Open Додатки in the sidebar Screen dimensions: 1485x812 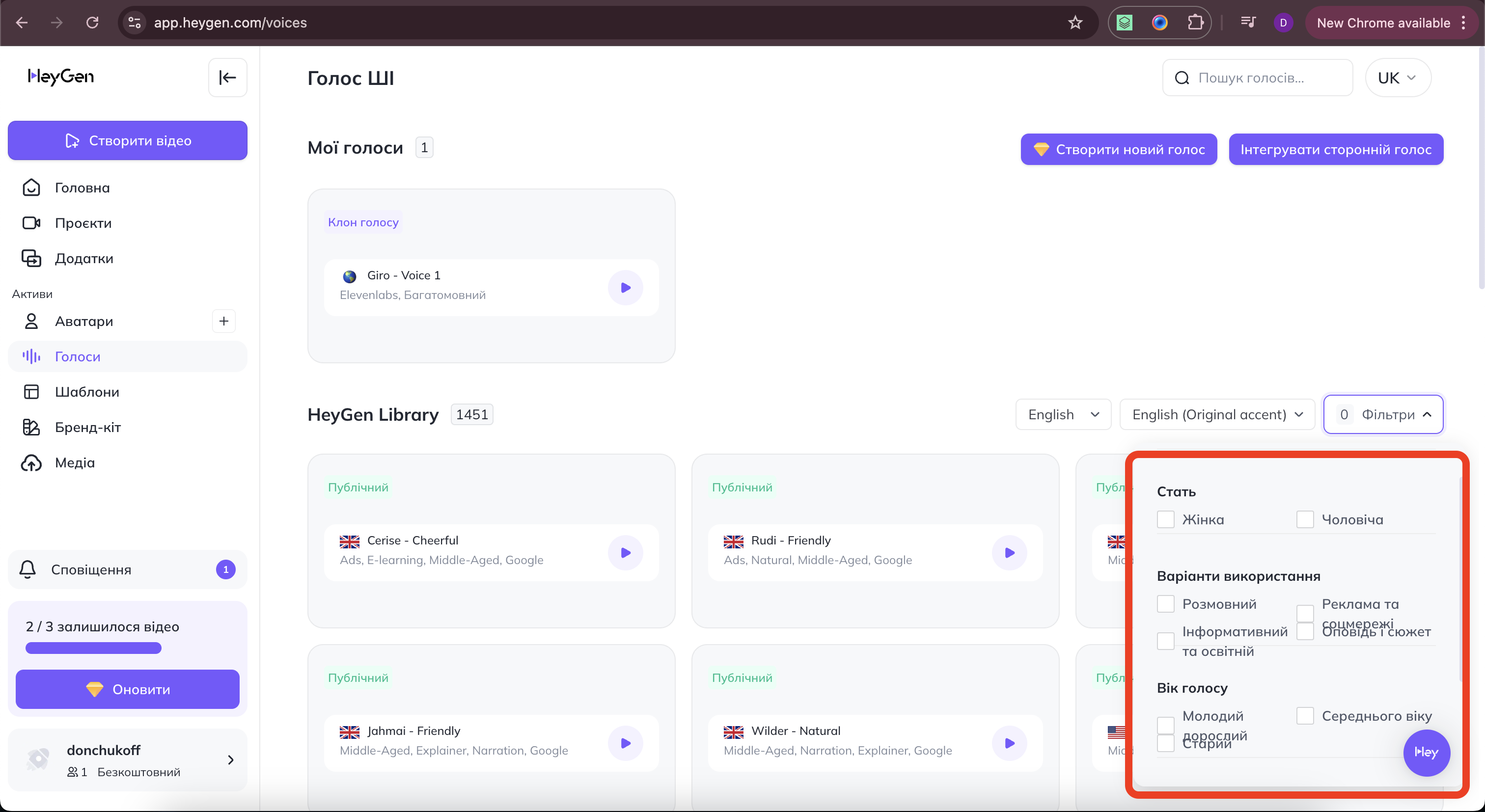[127, 258]
